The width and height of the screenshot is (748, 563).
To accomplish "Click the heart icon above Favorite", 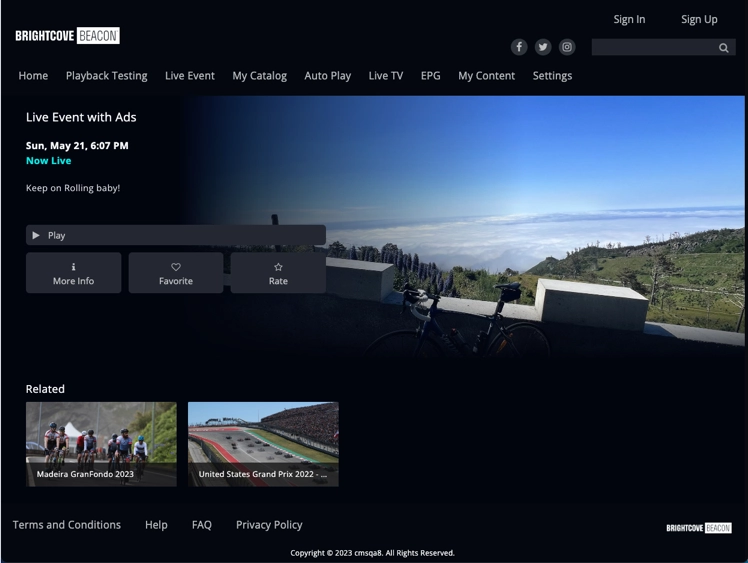I will click(176, 267).
